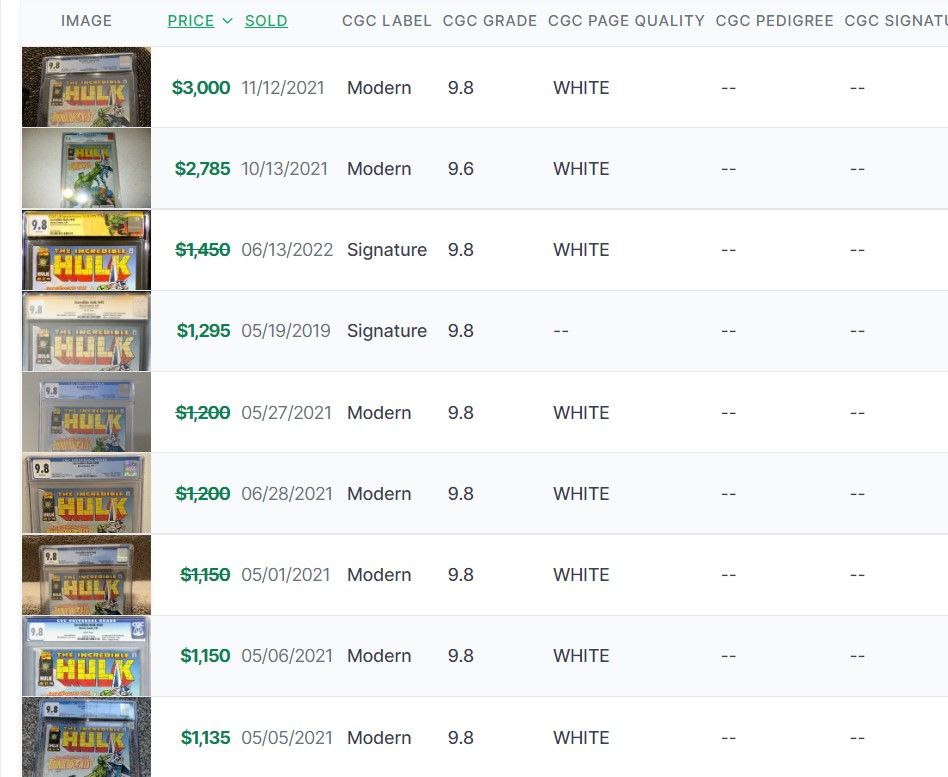The image size is (948, 777).
Task: Open the thumbnail in the 05/01/2021 row
Action: 86,574
